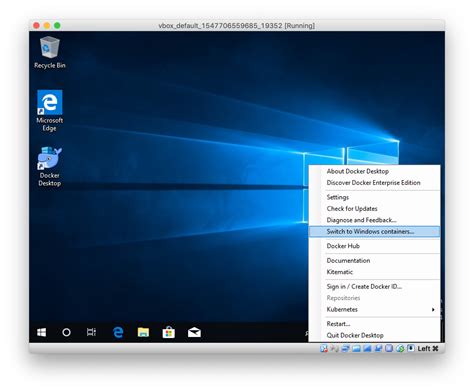Select Discover Docker Enterprise Edition
474x392 pixels.
click(x=374, y=183)
